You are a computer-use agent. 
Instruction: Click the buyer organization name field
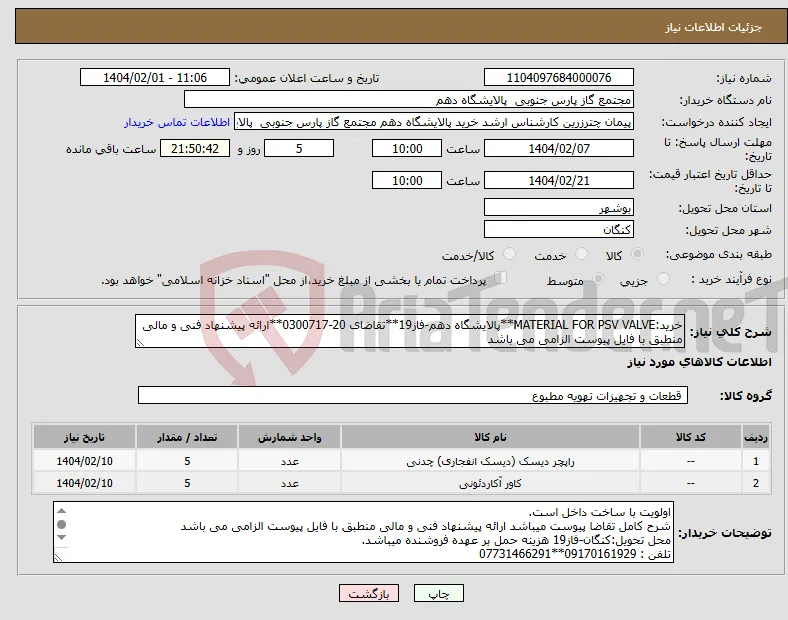(x=409, y=99)
